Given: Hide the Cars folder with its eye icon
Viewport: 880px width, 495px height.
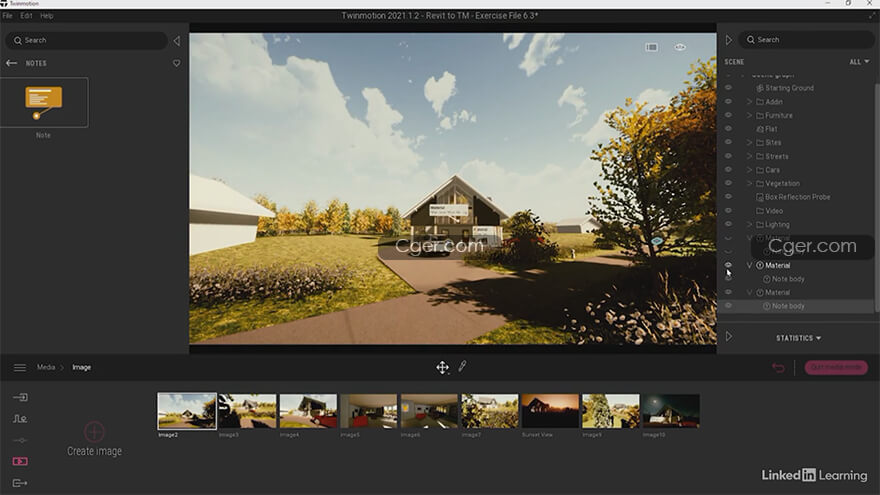Looking at the screenshot, I should [x=728, y=169].
